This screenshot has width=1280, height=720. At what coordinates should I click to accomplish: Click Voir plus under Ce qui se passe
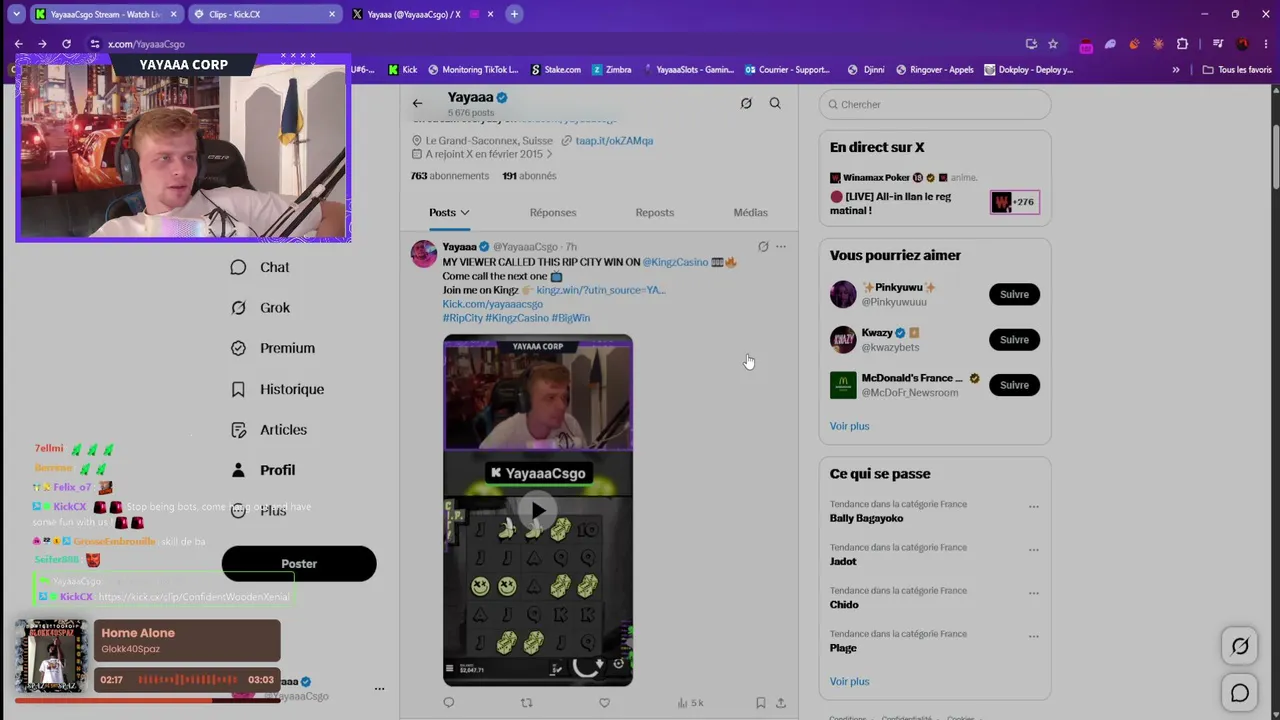849,681
